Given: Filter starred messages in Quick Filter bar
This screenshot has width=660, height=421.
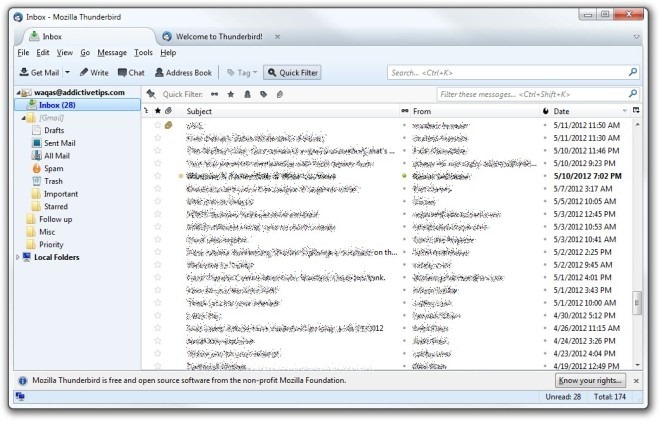Looking at the screenshot, I should (x=231, y=94).
